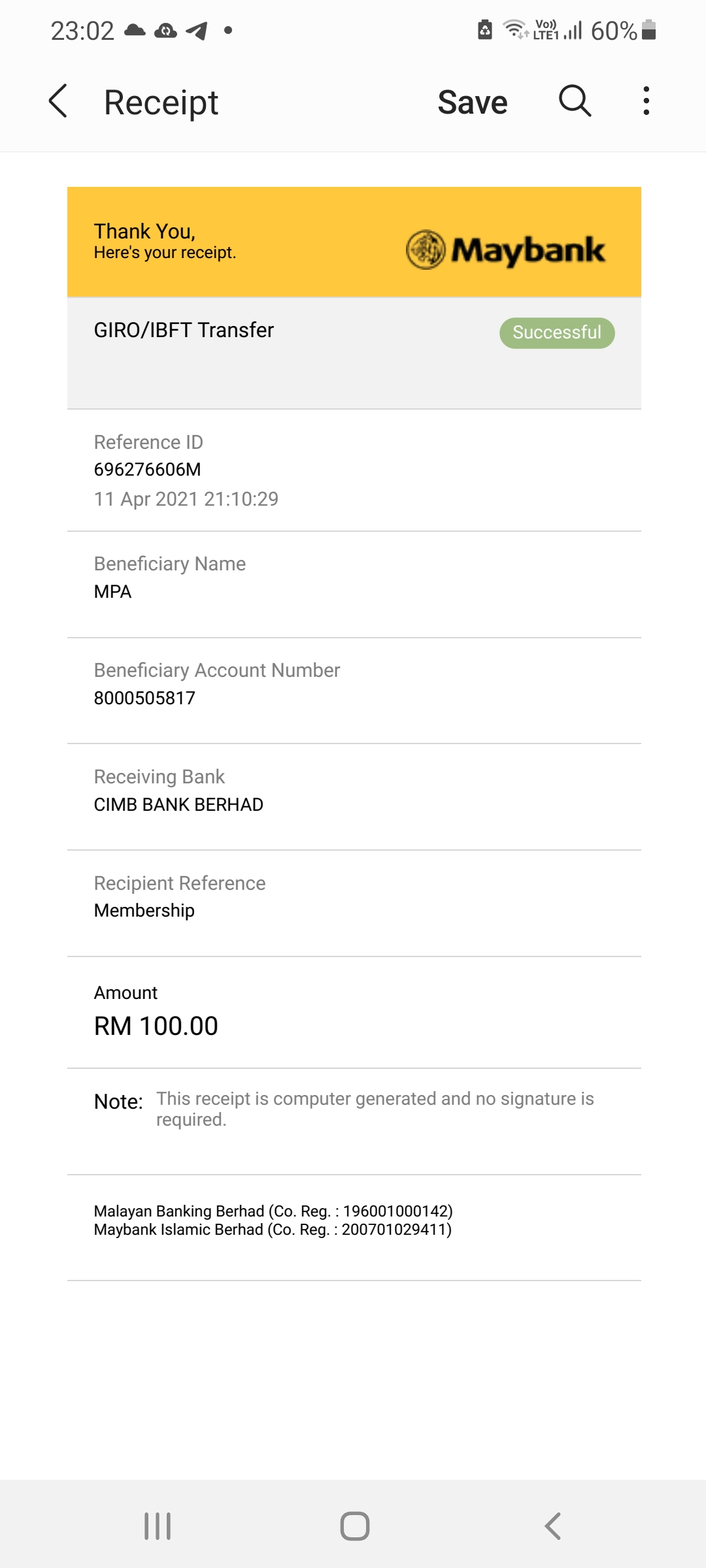Tap the Receipt page title
Screen dimensions: 706x1568
point(161,103)
